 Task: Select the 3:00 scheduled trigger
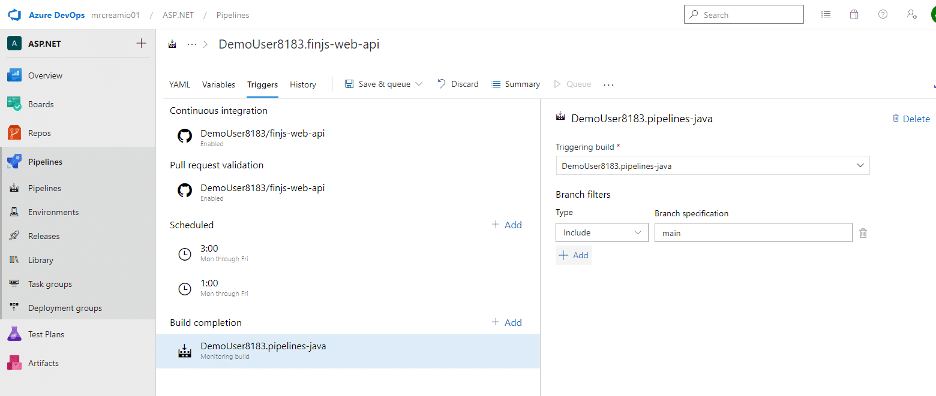click(x=348, y=253)
